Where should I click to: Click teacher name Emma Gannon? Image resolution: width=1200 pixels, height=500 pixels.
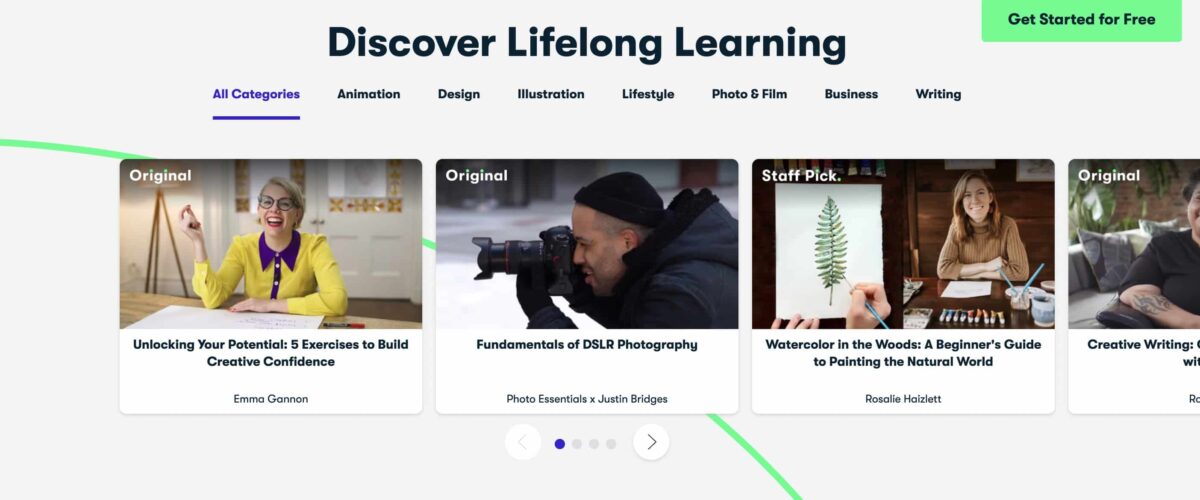(271, 399)
